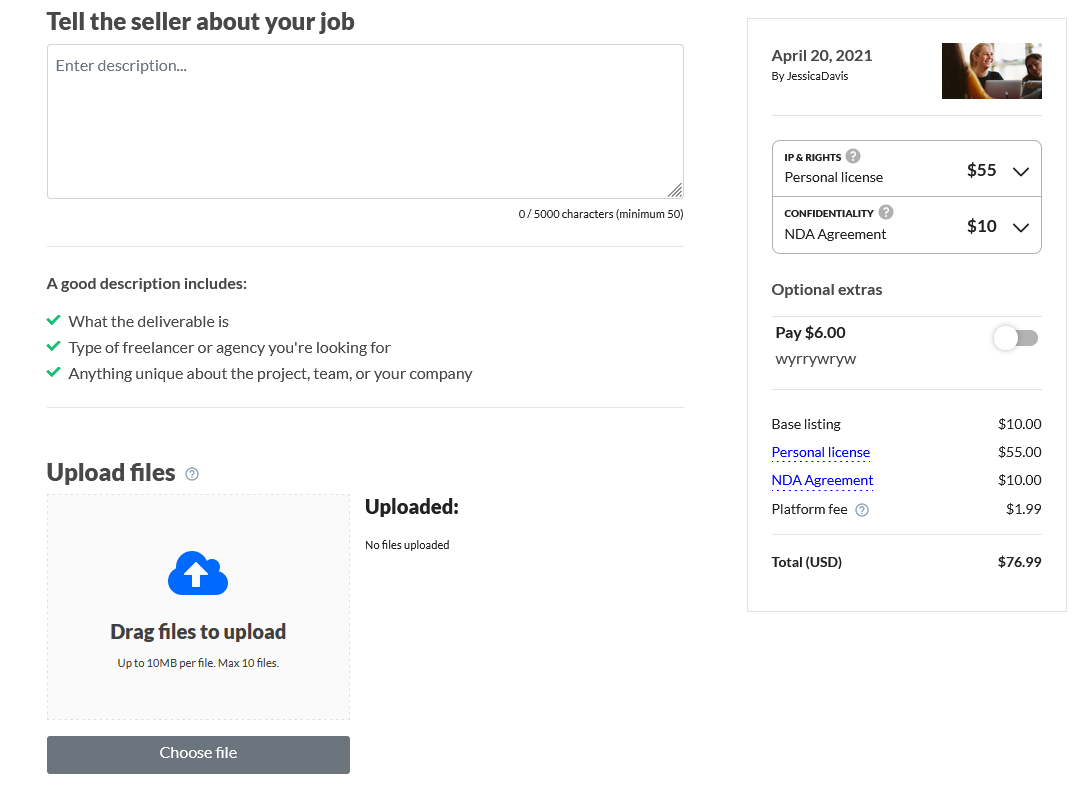This screenshot has height=812, width=1092.
Task: Click into the job description text box
Action: pyautogui.click(x=365, y=121)
